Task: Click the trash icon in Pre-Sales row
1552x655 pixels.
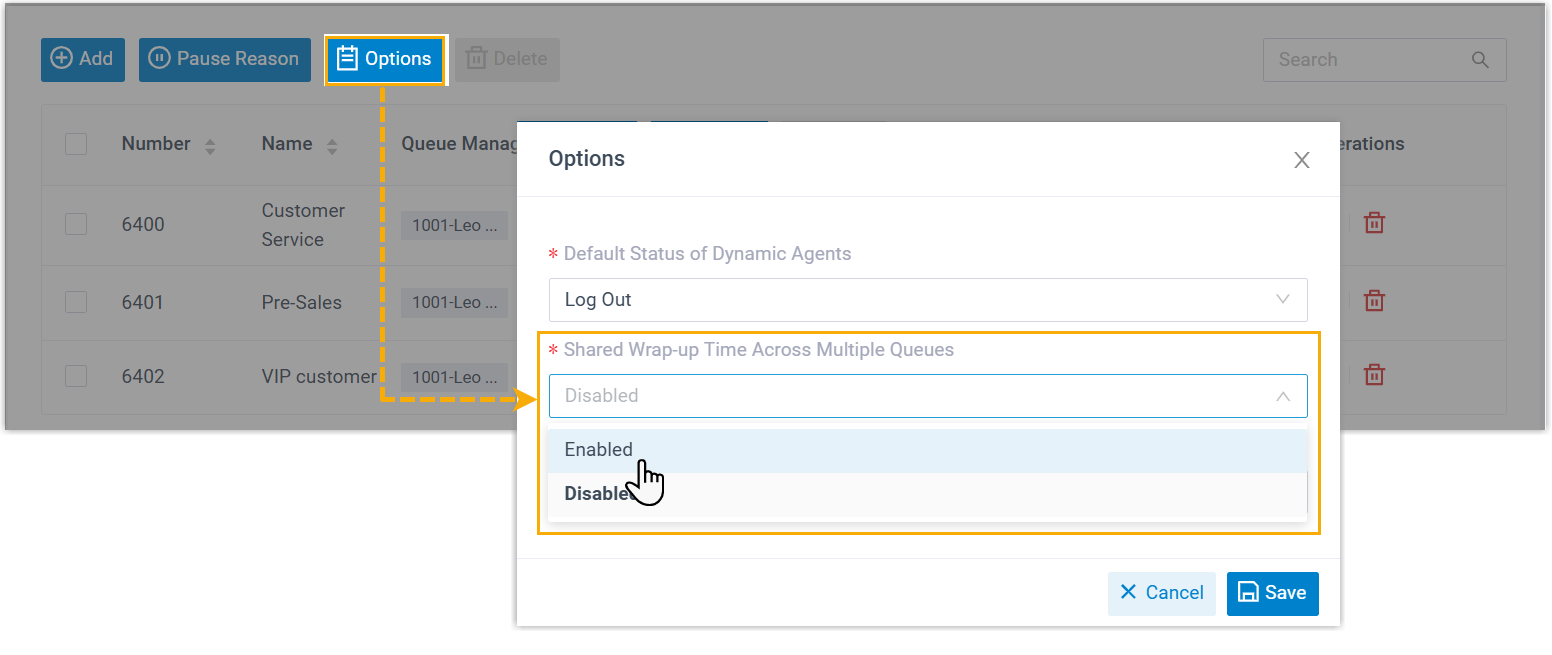Action: [1375, 300]
